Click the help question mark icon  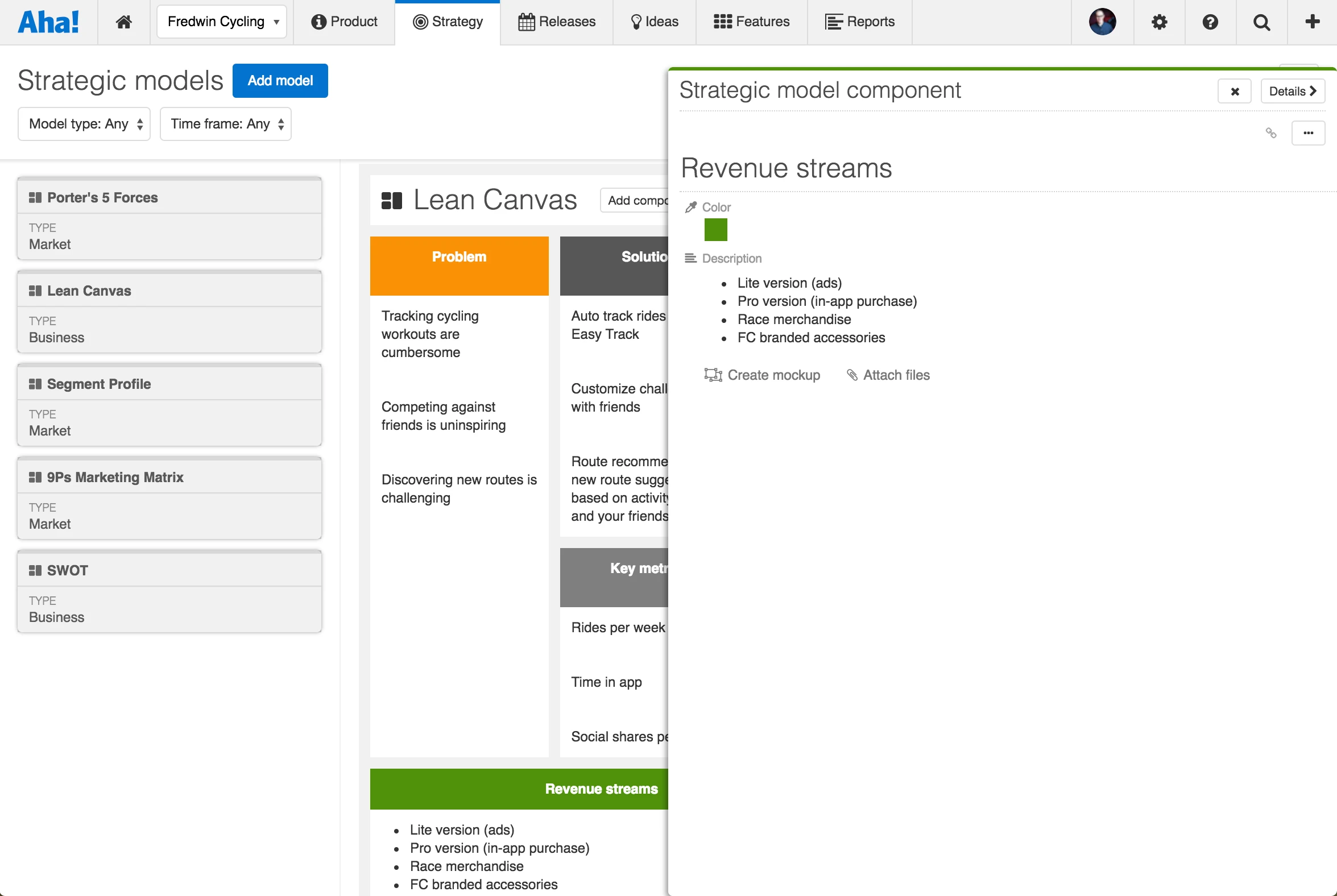coord(1210,22)
